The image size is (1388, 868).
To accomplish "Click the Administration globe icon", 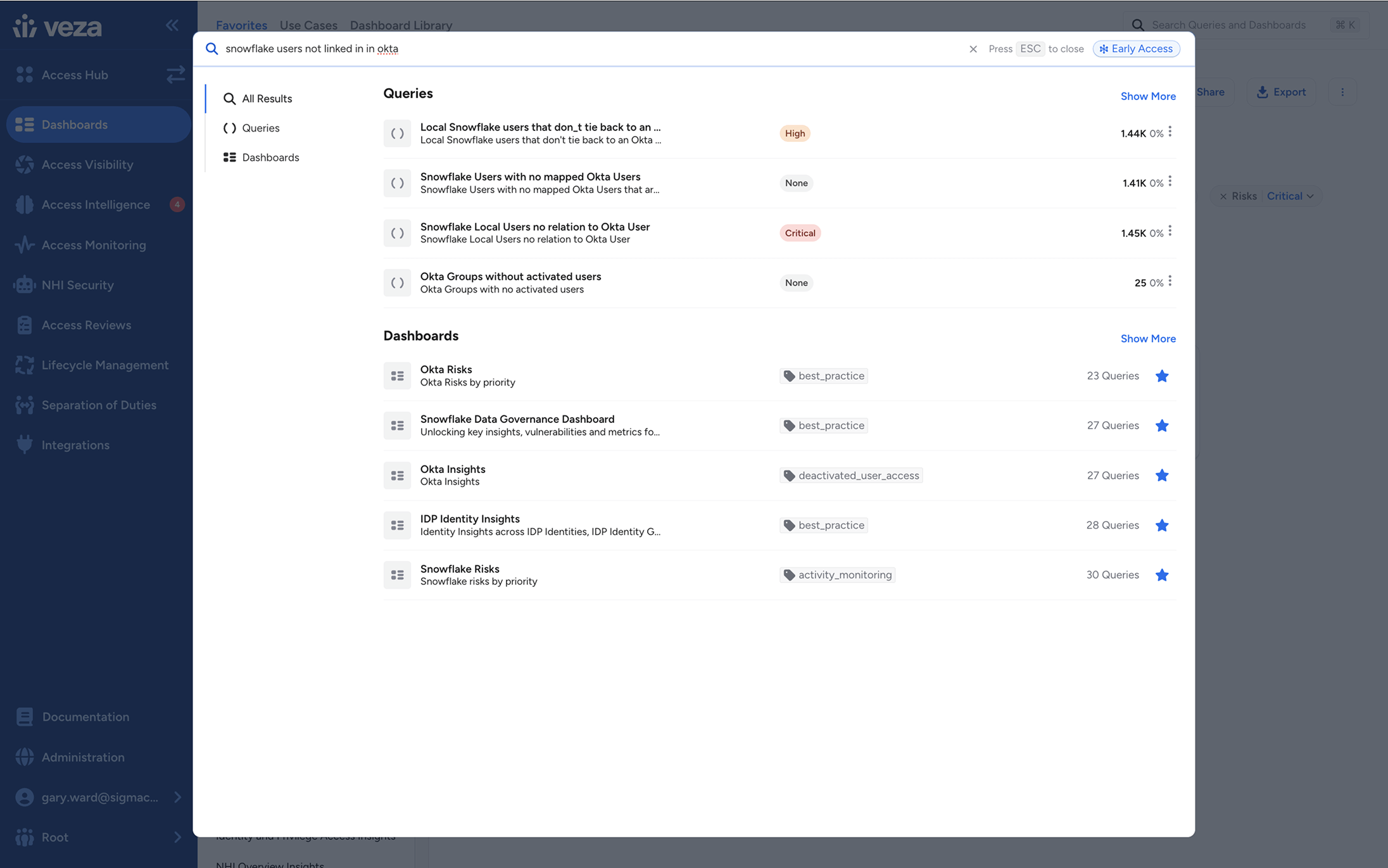I will [x=25, y=757].
